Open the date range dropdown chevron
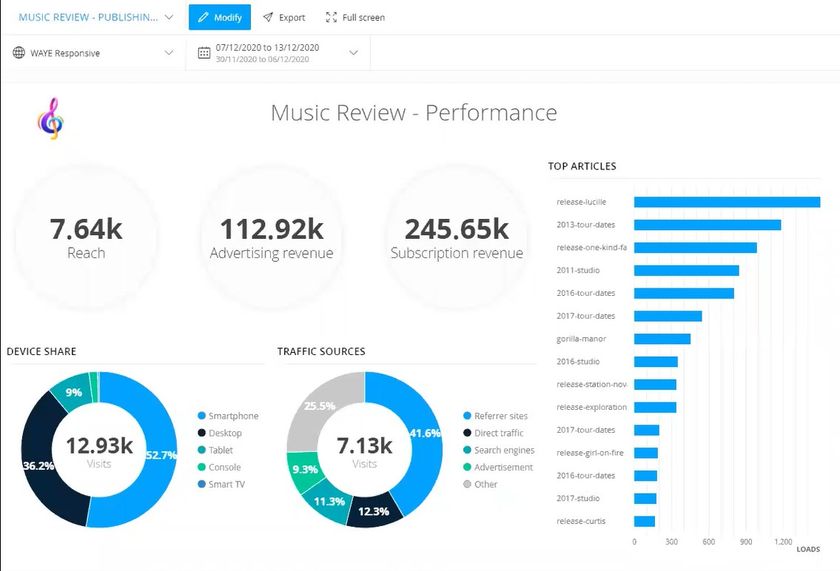This screenshot has height=571, width=840. click(x=354, y=52)
